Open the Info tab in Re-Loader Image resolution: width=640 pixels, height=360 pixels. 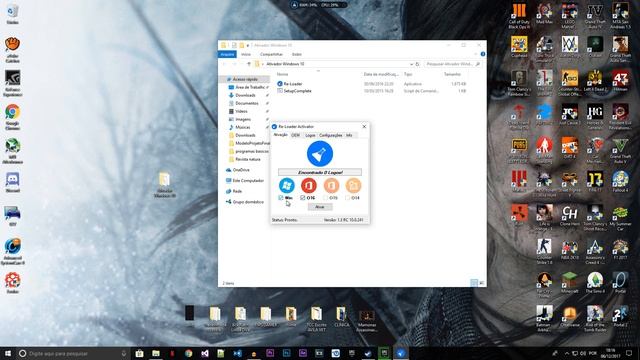coord(349,135)
